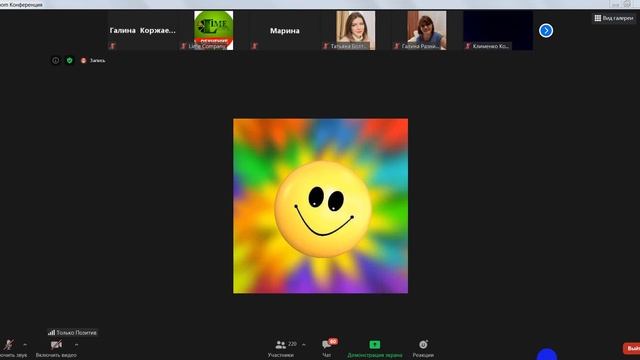Viewport: 640px width, 360px height.
Task: Select Татьяна's video thumbnail
Action: (x=356, y=31)
